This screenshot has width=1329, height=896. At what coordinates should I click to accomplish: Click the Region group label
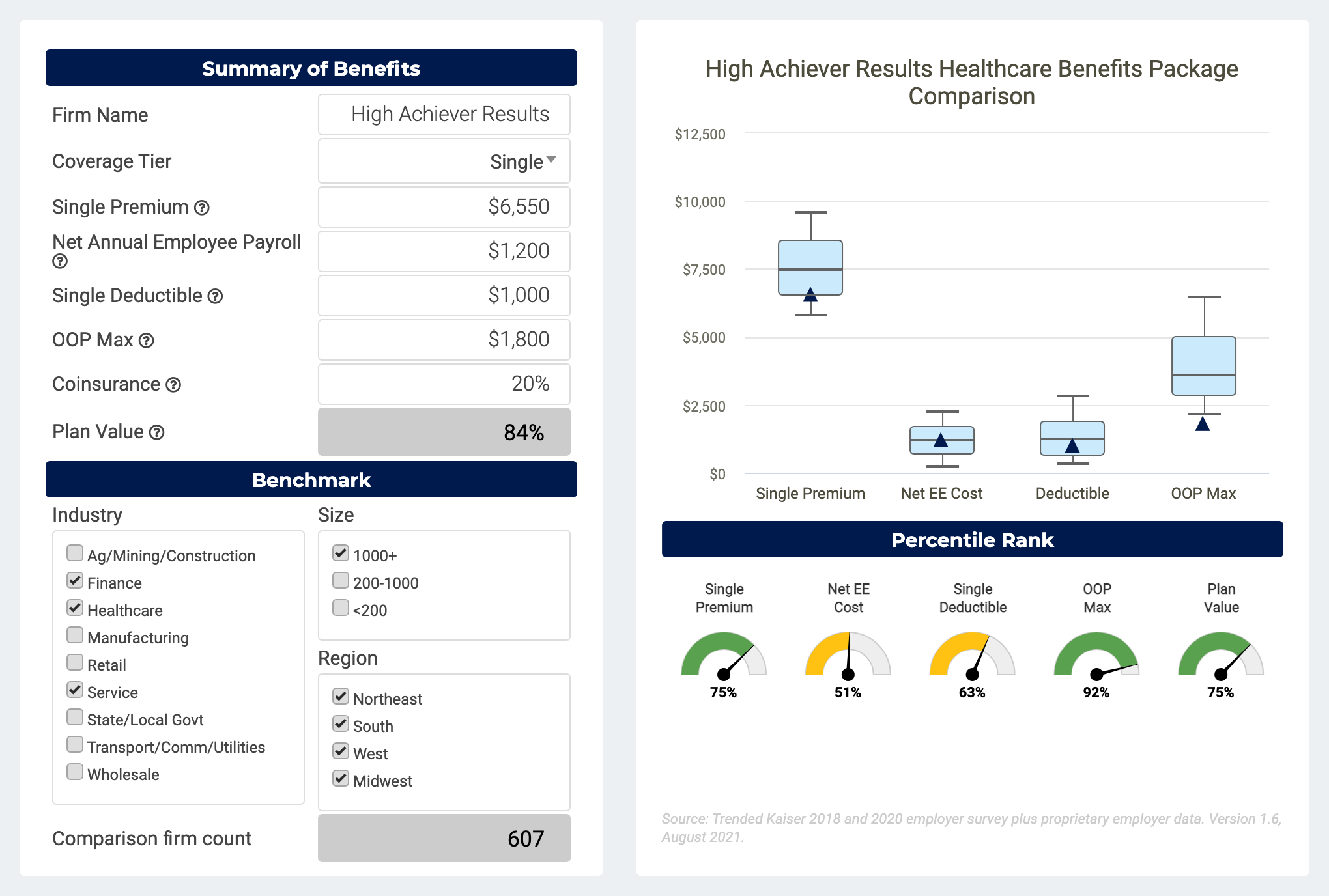tap(348, 658)
